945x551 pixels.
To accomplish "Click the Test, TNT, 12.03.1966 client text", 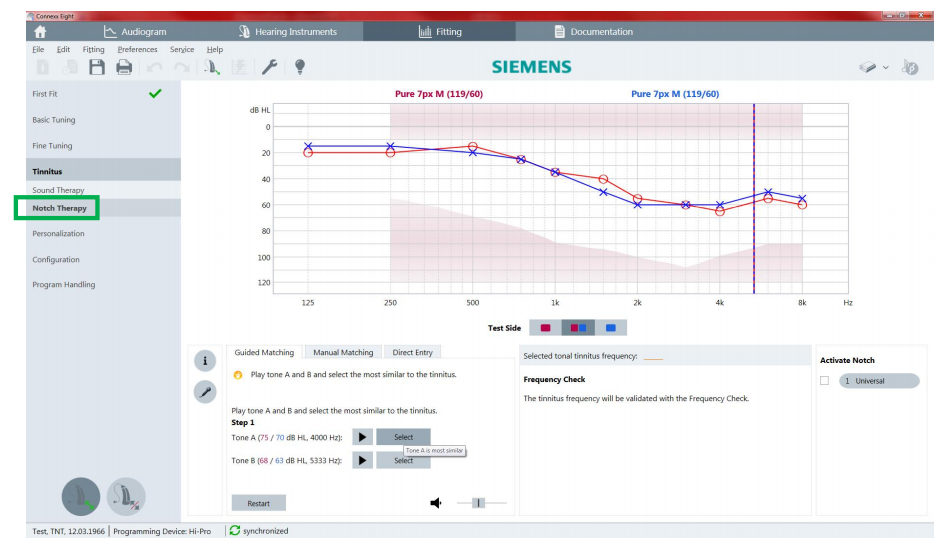I will point(68,531).
